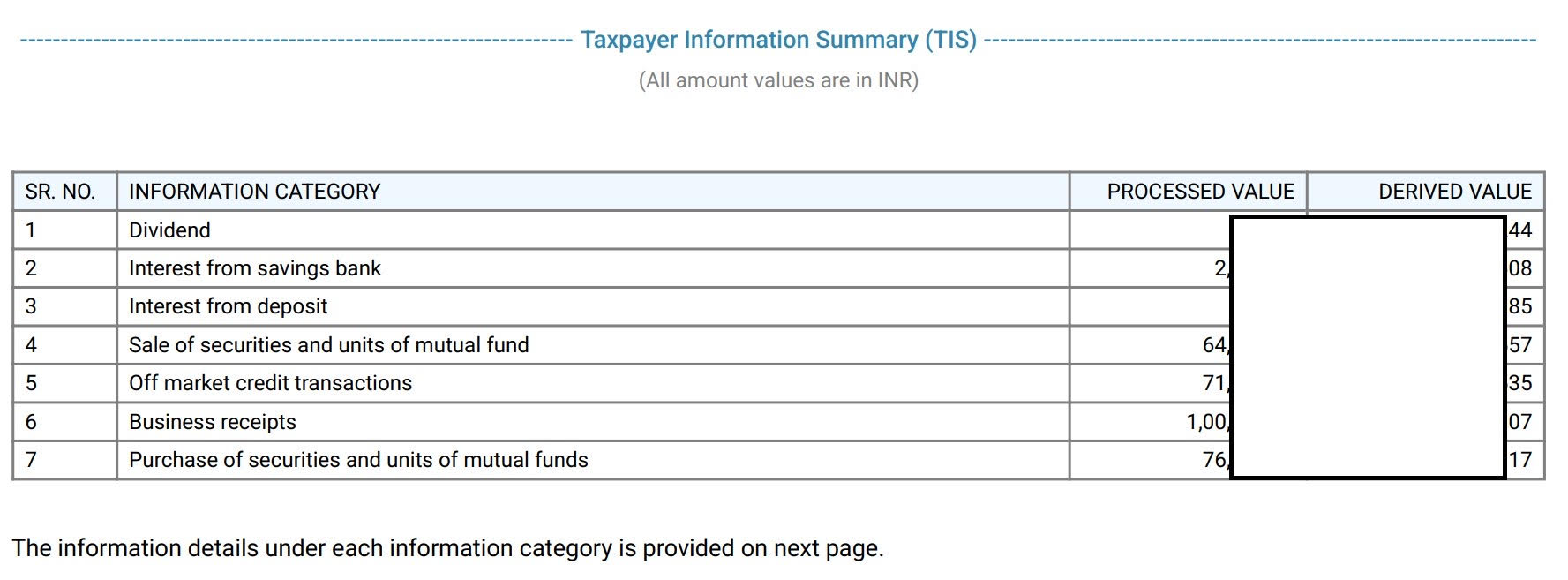This screenshot has width=1568, height=580.
Task: Click the DERIVED VALUE column header
Action: click(1454, 192)
